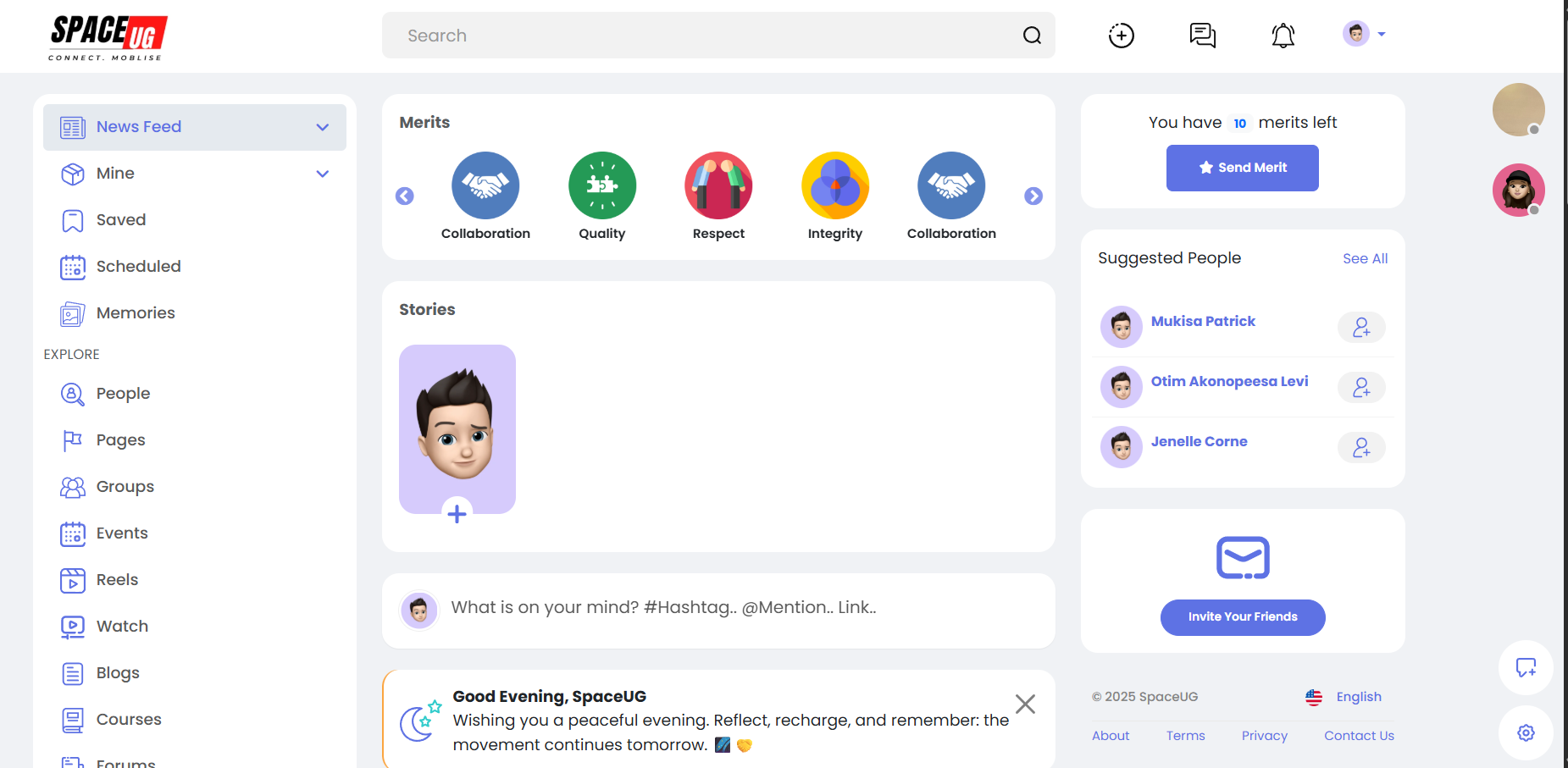Select the Quality merit badge
Image resolution: width=1568 pixels, height=768 pixels.
[x=601, y=185]
